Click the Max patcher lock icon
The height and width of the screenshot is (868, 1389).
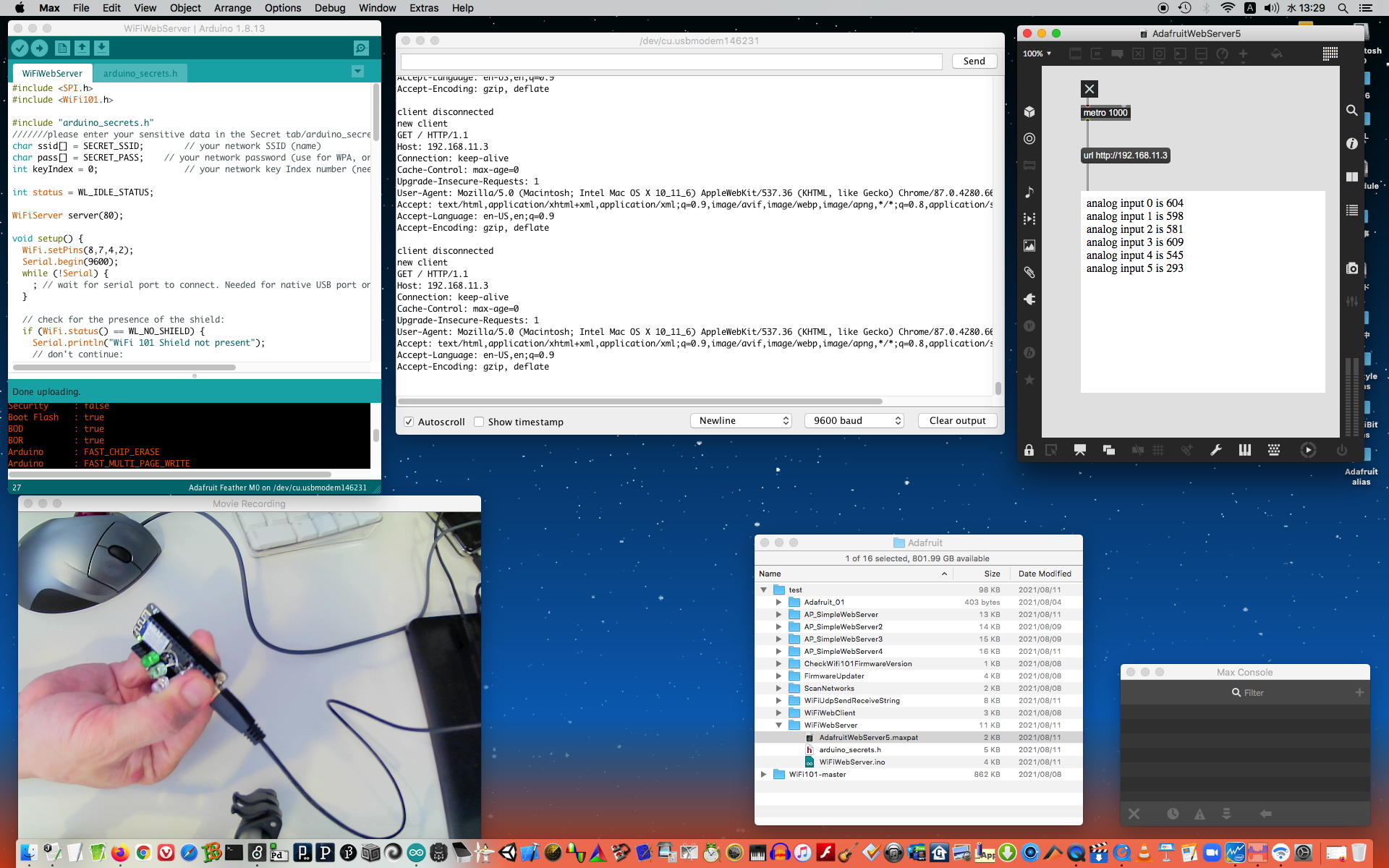[1029, 450]
